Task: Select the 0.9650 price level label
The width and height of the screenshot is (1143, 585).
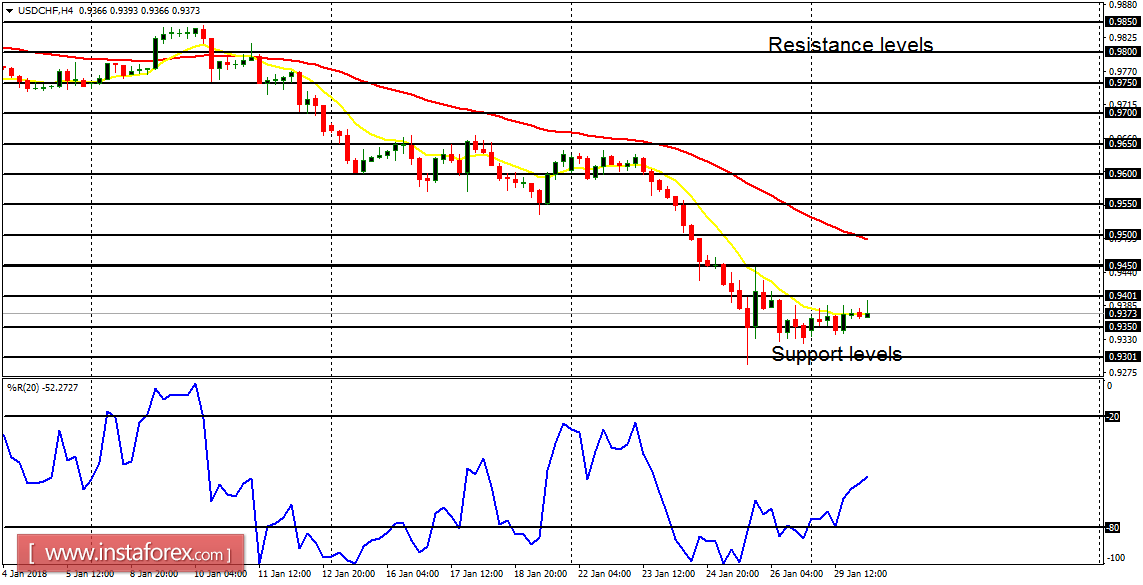Action: point(1121,144)
